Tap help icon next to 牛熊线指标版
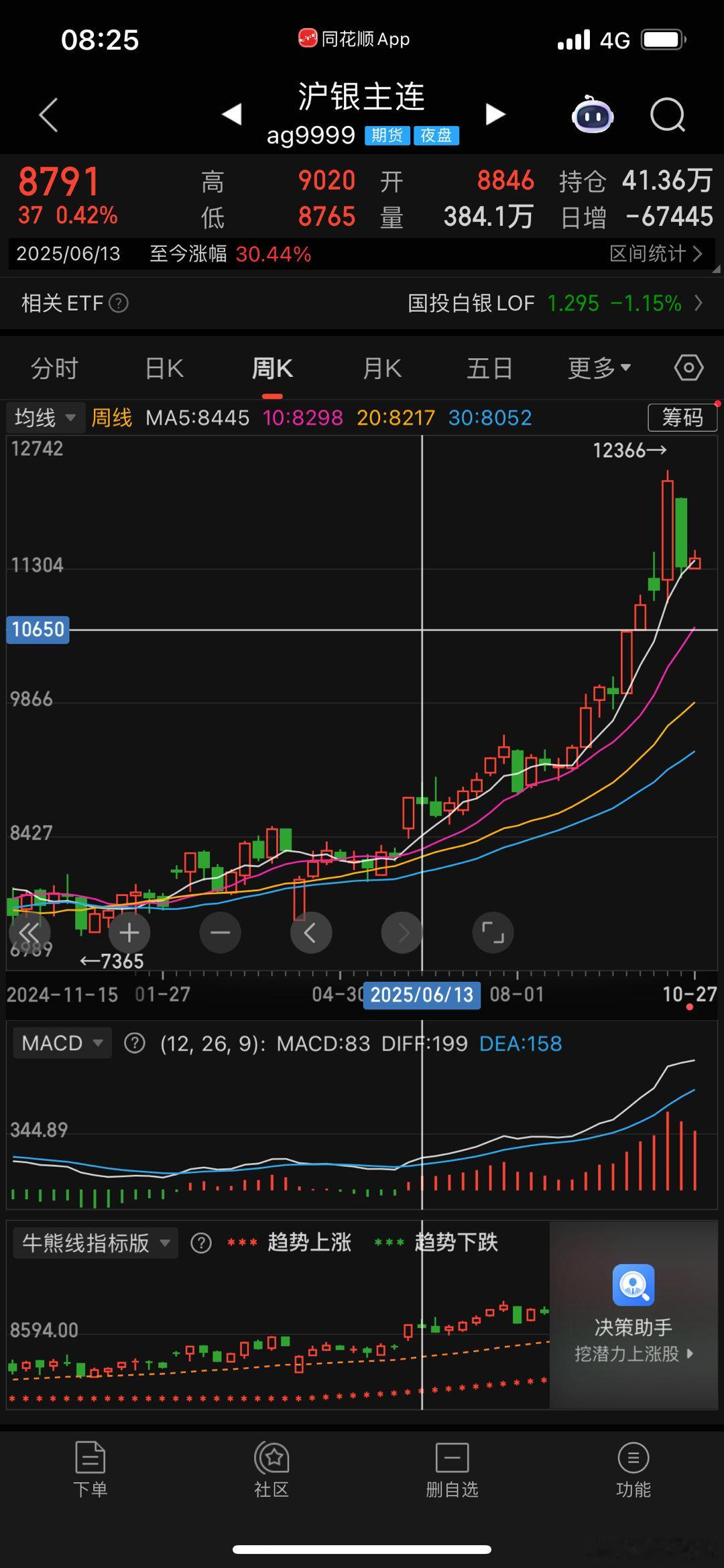Image resolution: width=724 pixels, height=1568 pixels. pos(201,1243)
